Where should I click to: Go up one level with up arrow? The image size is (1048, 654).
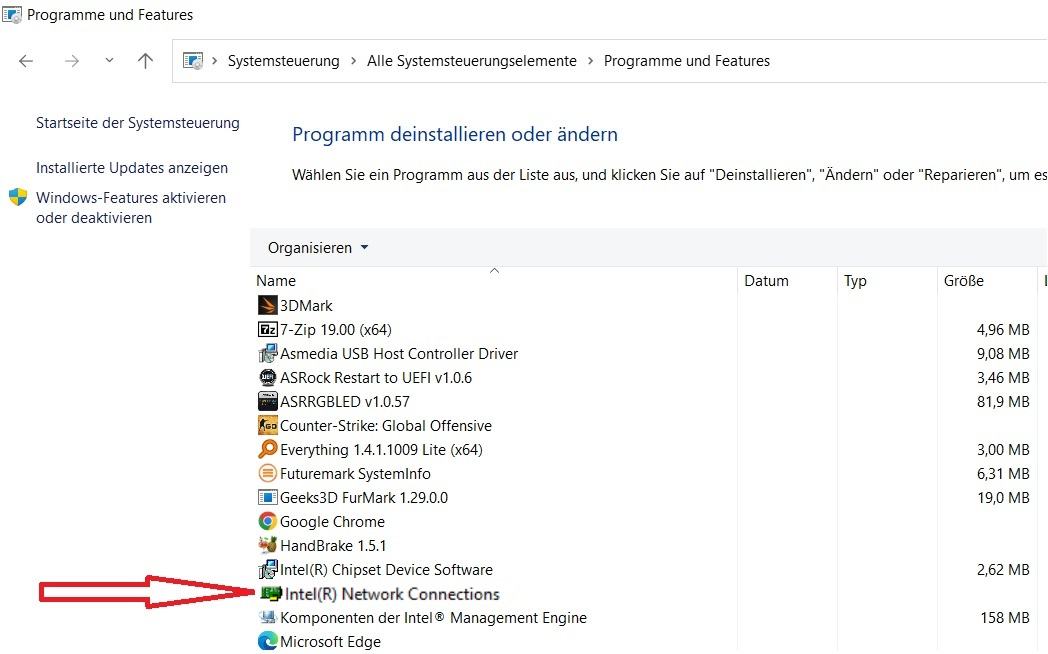[x=145, y=61]
